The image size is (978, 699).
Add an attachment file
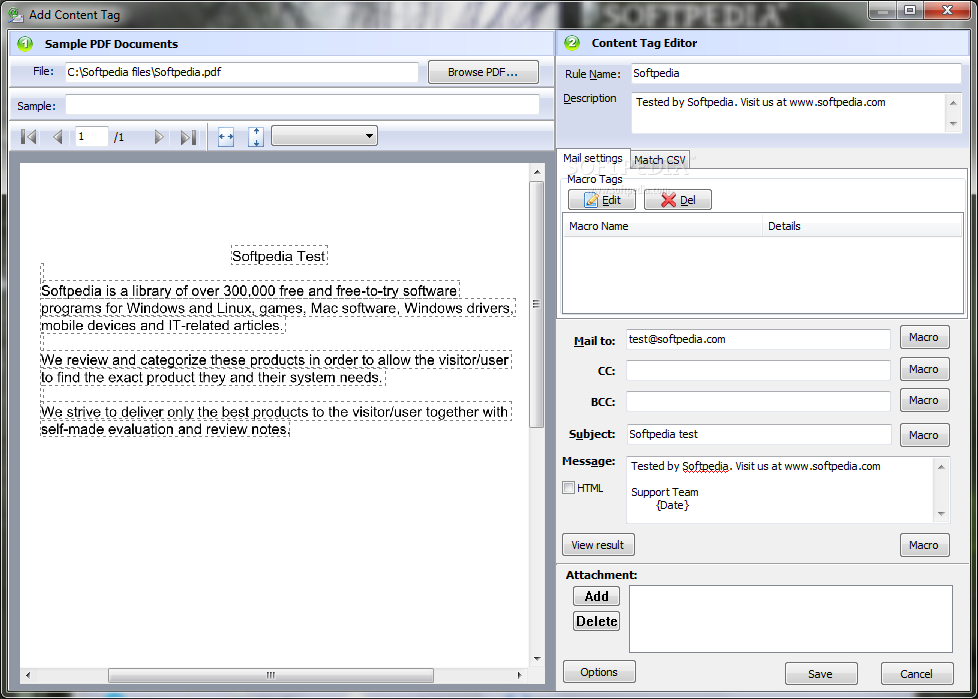(596, 596)
